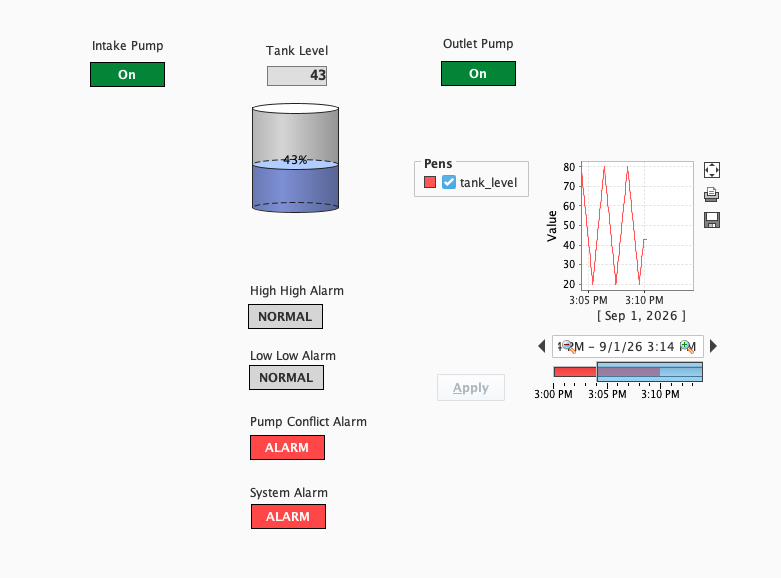Viewport: 781px width, 578px height.
Task: Pan date range right with arrow
Action: [713, 346]
